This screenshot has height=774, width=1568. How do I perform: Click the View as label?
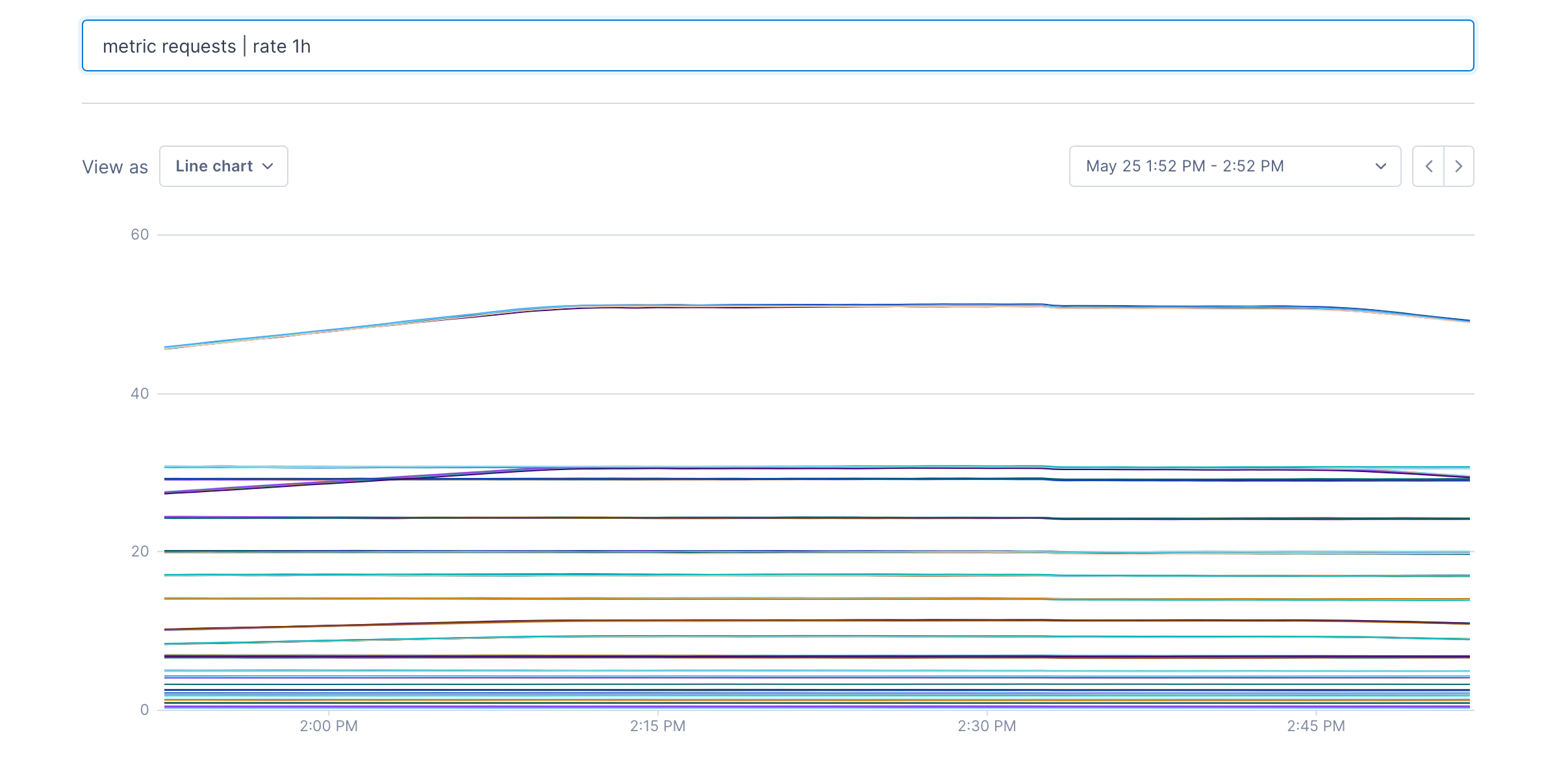click(x=115, y=167)
